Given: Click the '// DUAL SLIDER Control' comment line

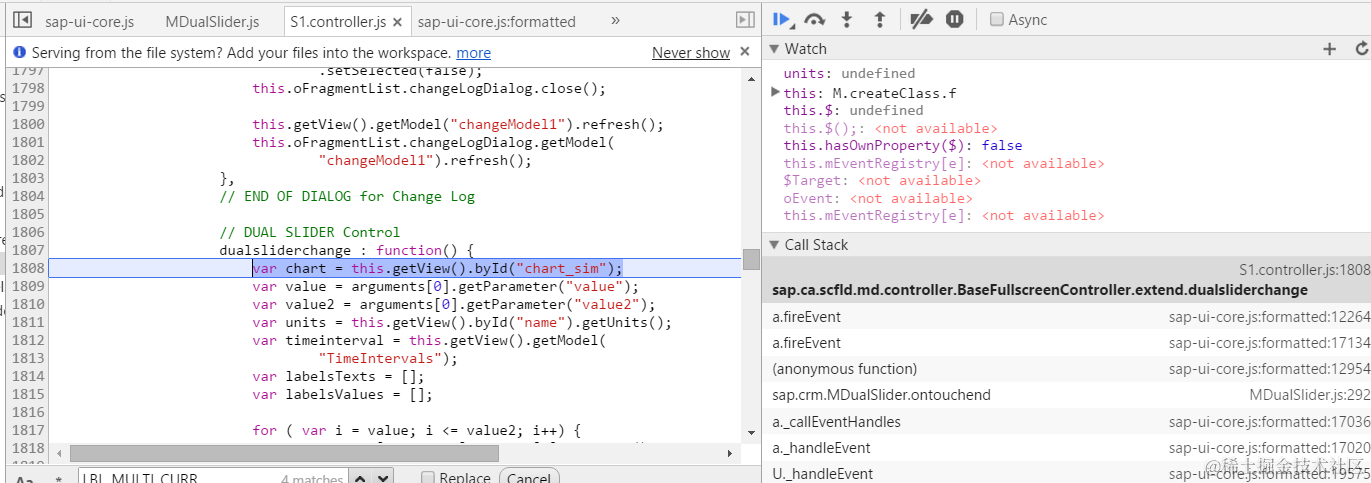Looking at the screenshot, I should coord(309,232).
